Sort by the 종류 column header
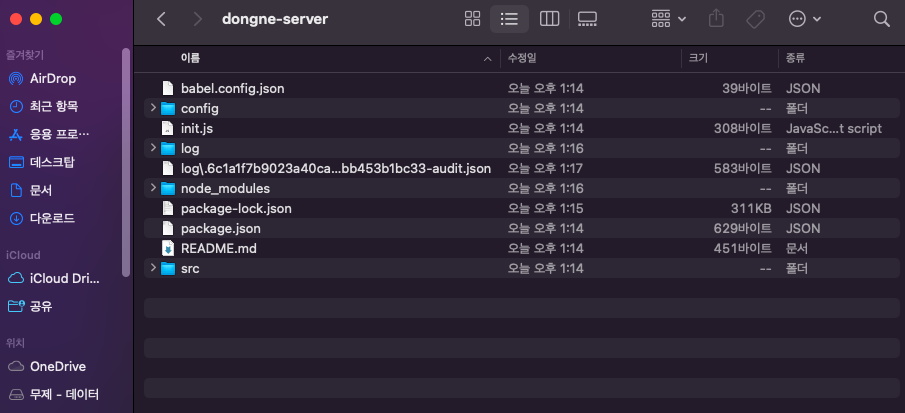 (795, 58)
